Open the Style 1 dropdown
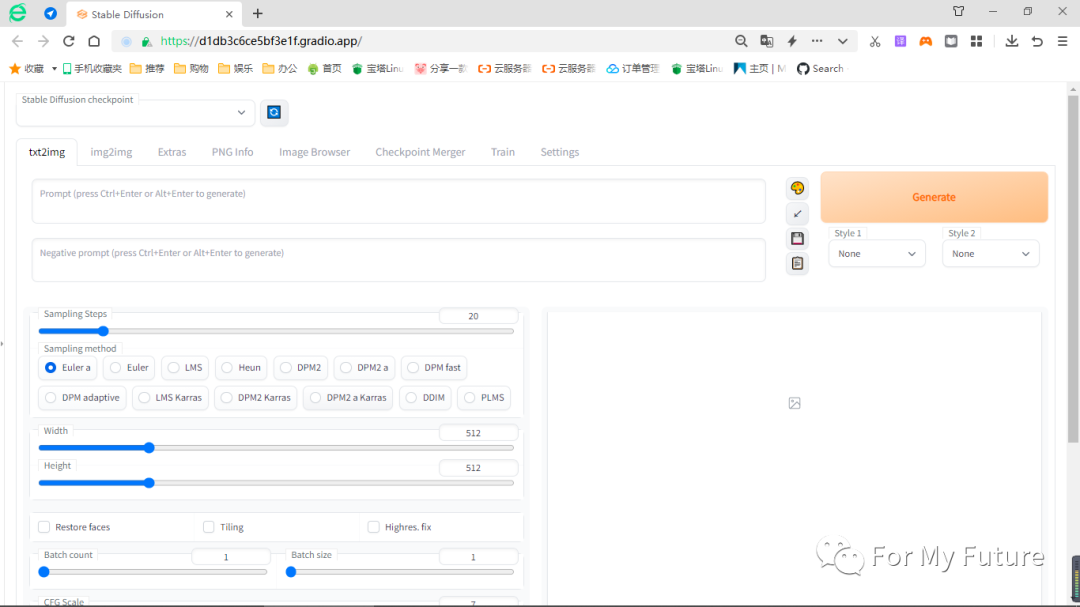This screenshot has height=607, width=1080. click(x=876, y=254)
